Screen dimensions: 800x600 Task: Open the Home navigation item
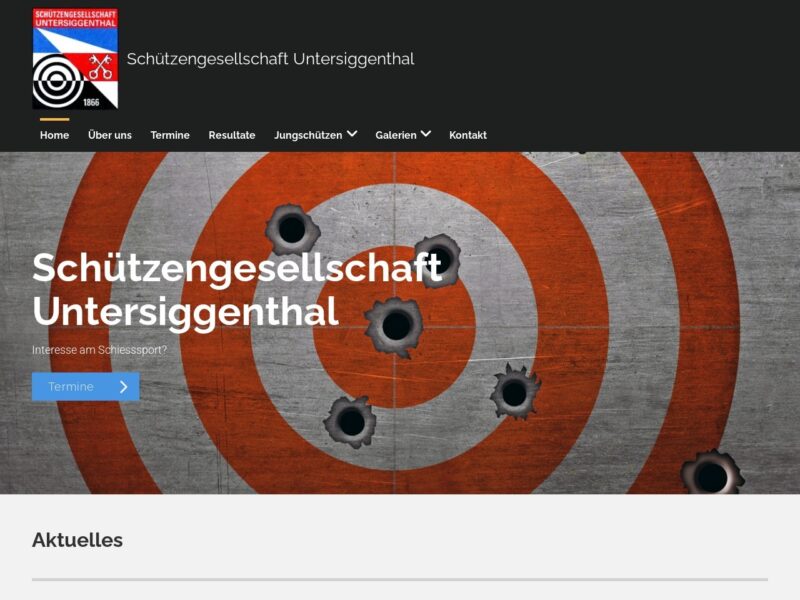[54, 135]
